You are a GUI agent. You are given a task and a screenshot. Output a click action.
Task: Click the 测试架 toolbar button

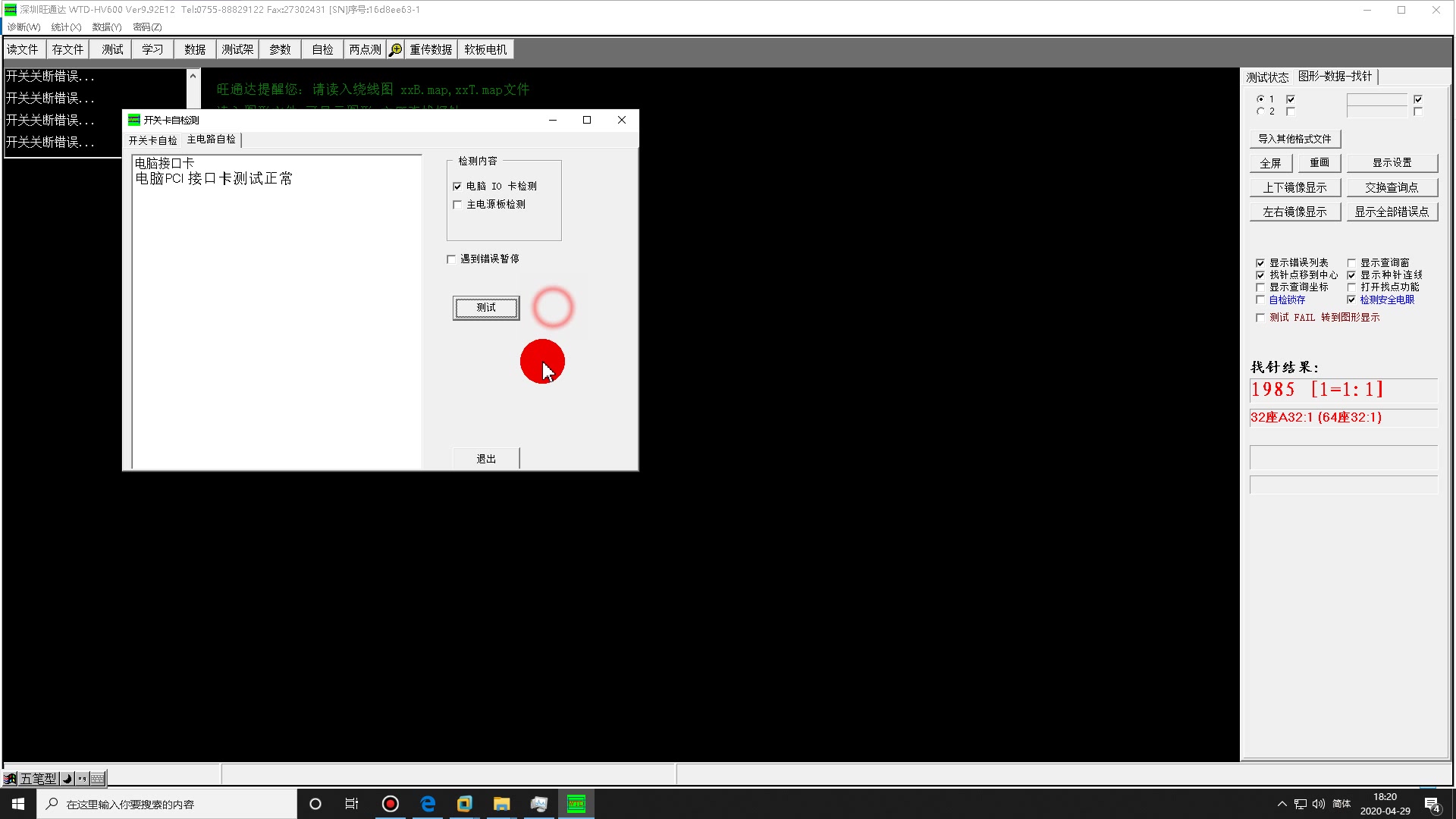click(x=237, y=49)
